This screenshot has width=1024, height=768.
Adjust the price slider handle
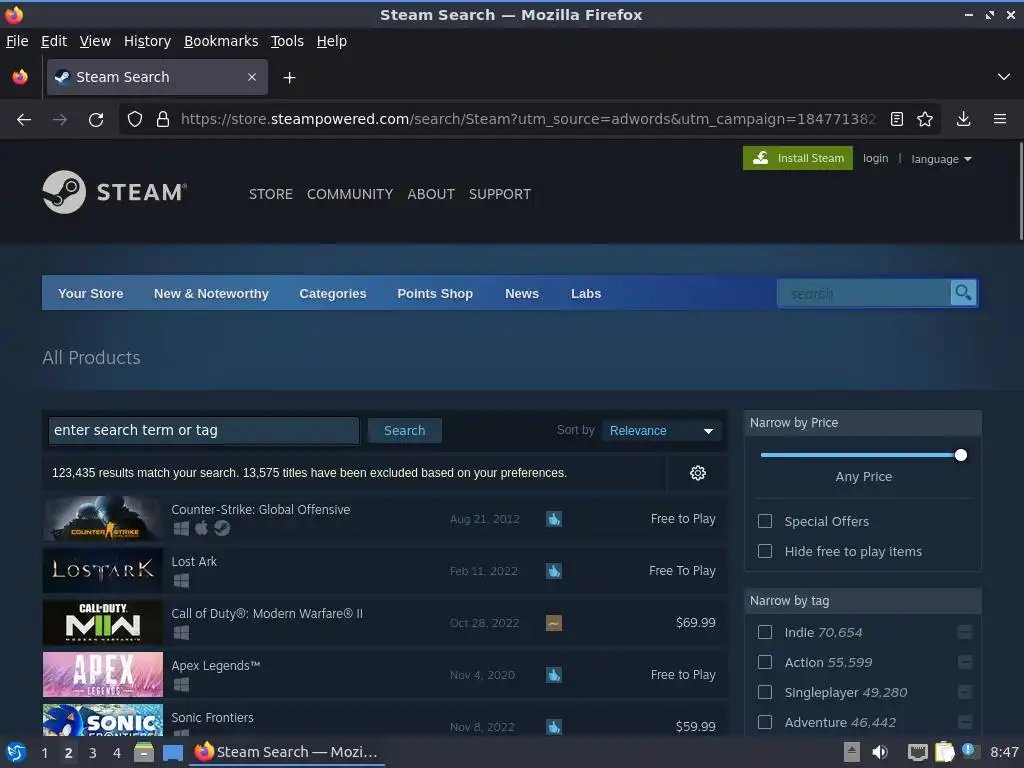tap(960, 455)
